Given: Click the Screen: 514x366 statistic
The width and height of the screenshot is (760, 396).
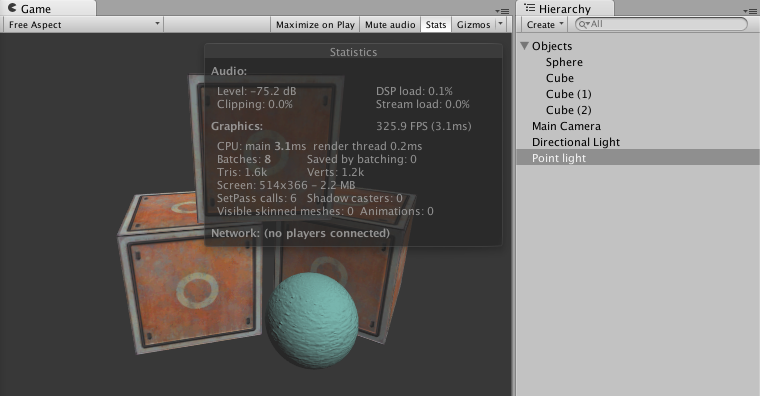Looking at the screenshot, I should (286, 185).
